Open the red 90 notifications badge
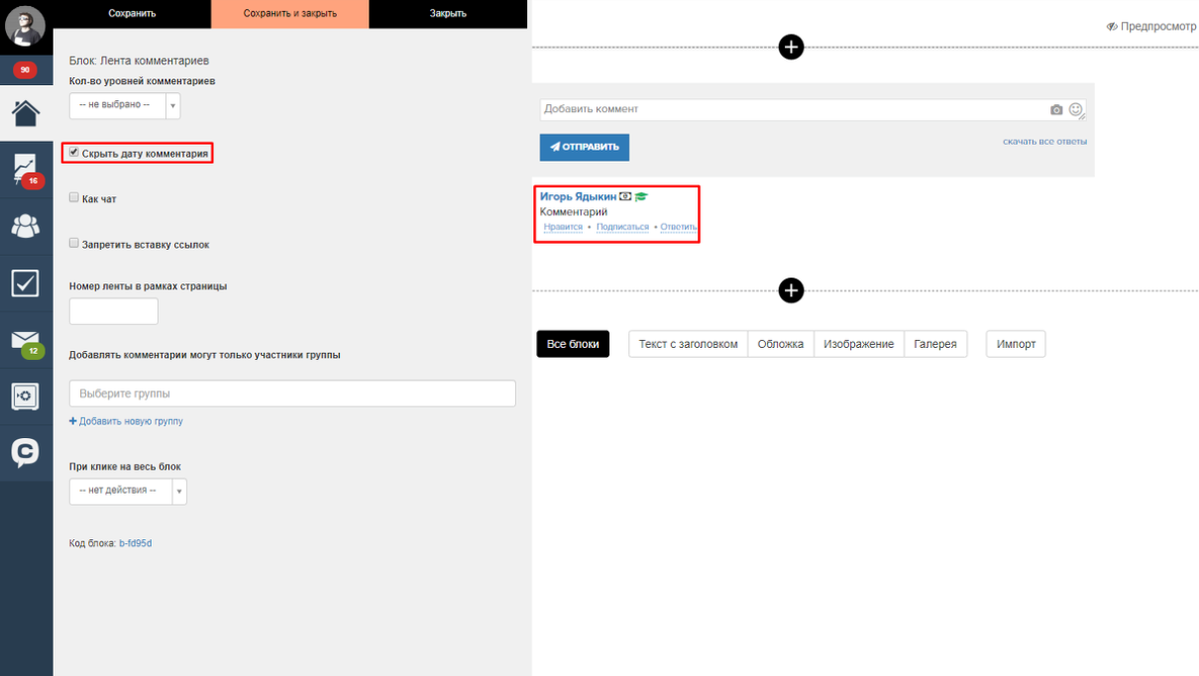Image resolution: width=1199 pixels, height=676 pixels. [x=25, y=70]
